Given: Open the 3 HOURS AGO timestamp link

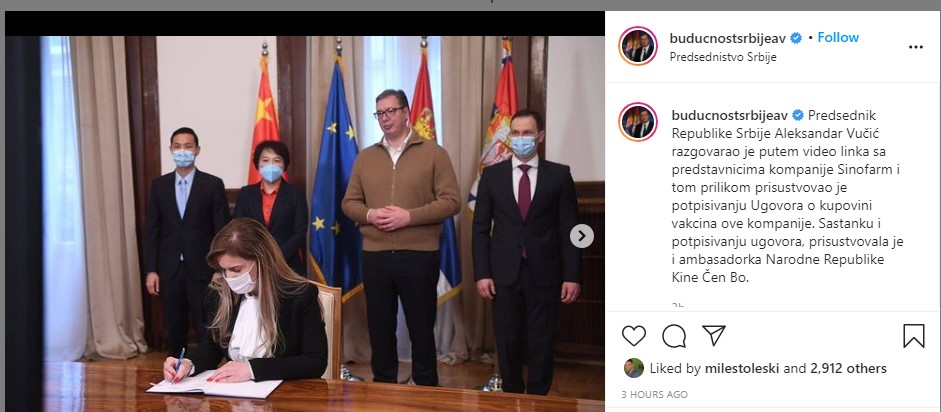Looking at the screenshot, I should point(654,395).
